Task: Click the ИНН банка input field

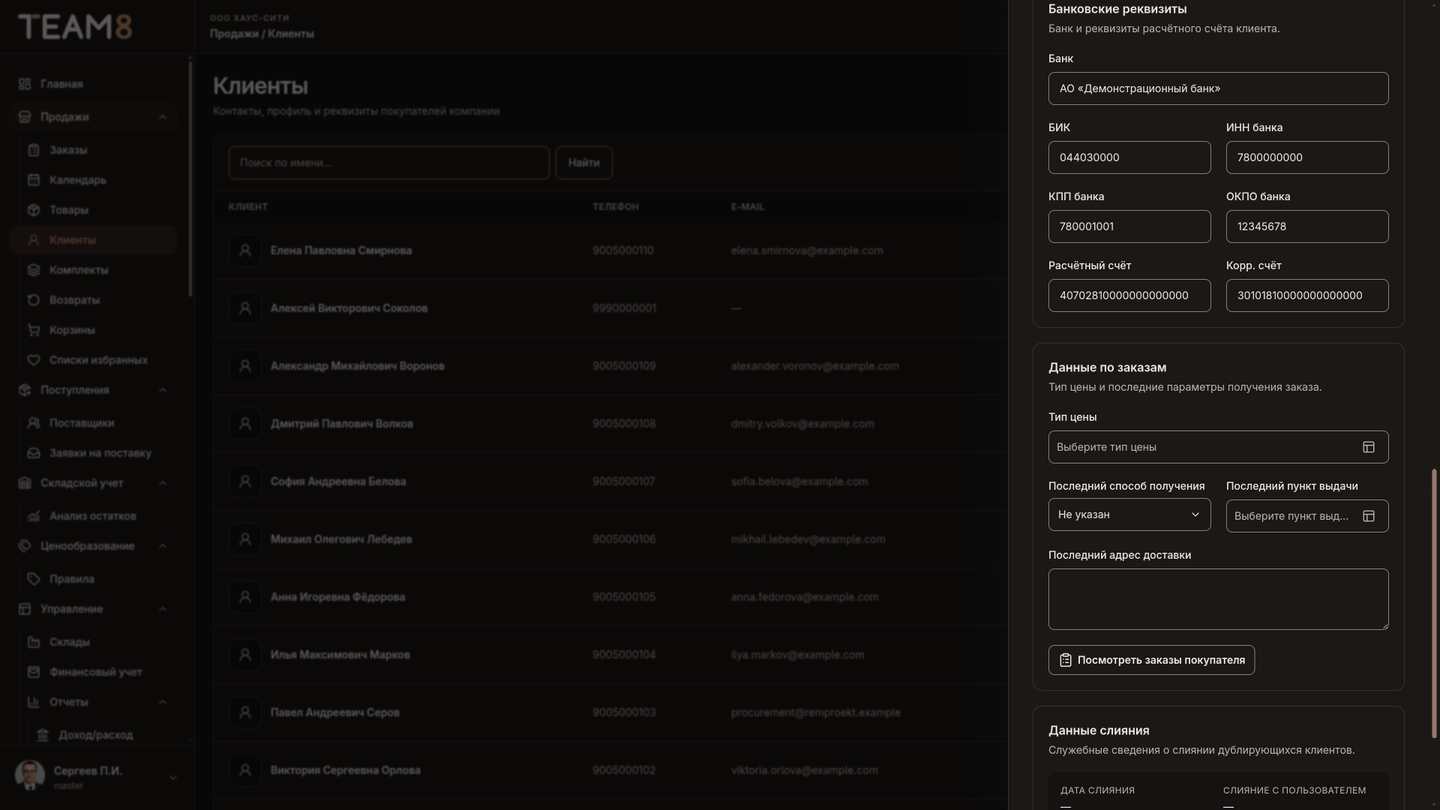Action: pos(1307,158)
